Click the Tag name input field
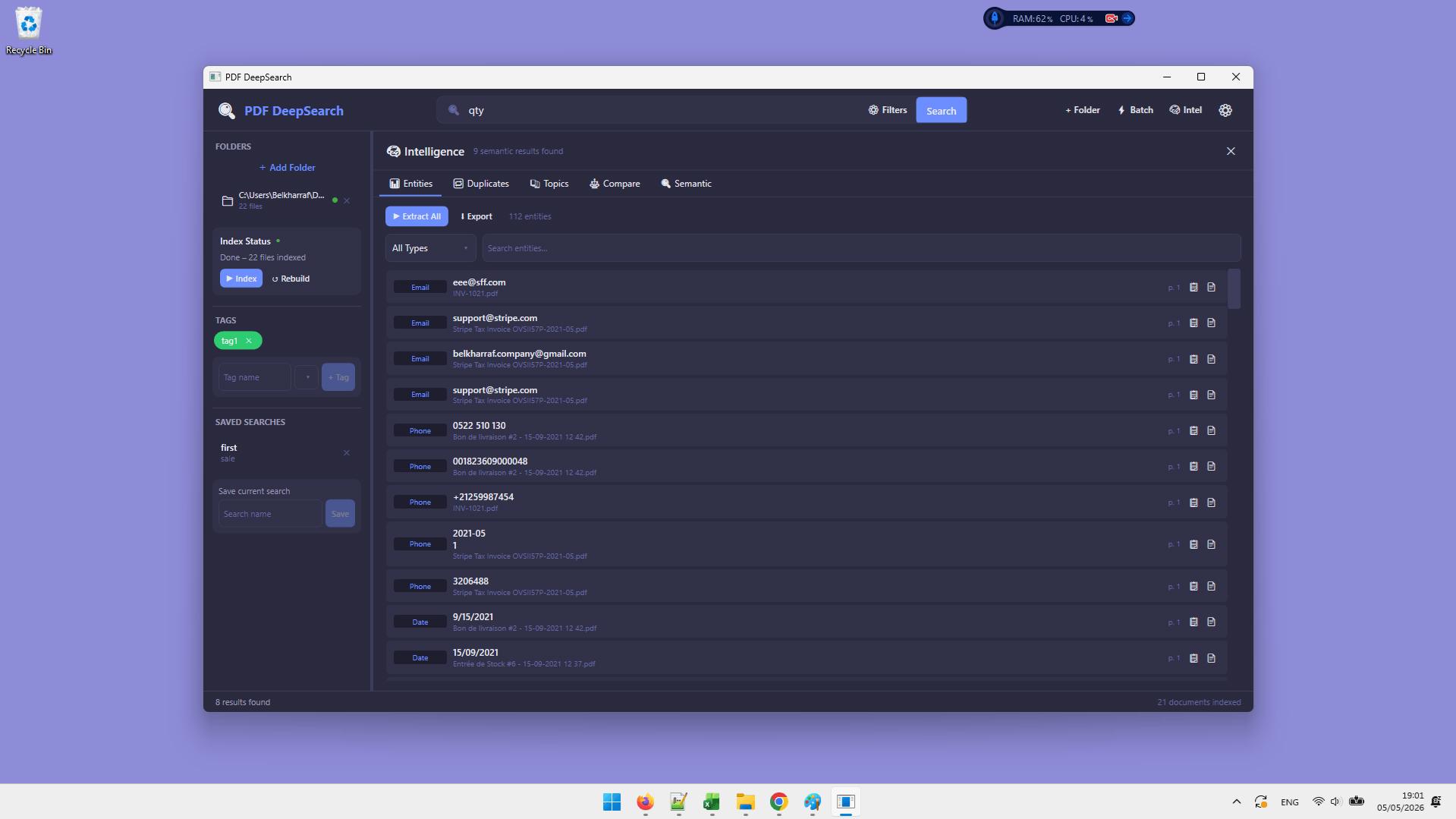Image resolution: width=1456 pixels, height=819 pixels. [x=254, y=377]
